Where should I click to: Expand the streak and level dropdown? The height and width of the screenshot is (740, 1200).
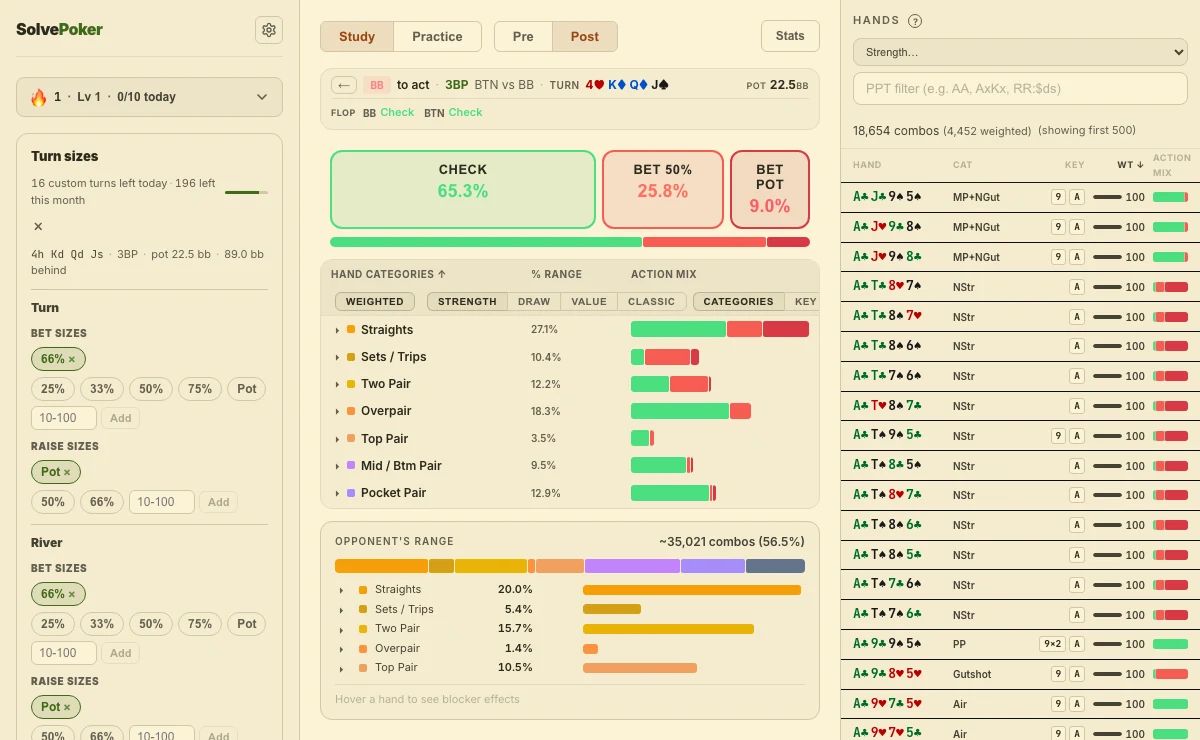[149, 97]
